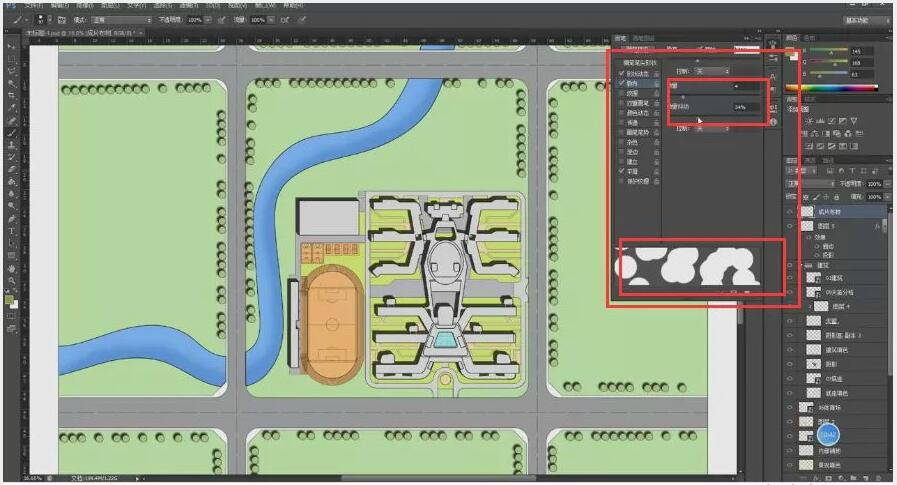This screenshot has height=485, width=897.
Task: Toggle the Smoothing checkbox in Brush panel
Action: [621, 171]
